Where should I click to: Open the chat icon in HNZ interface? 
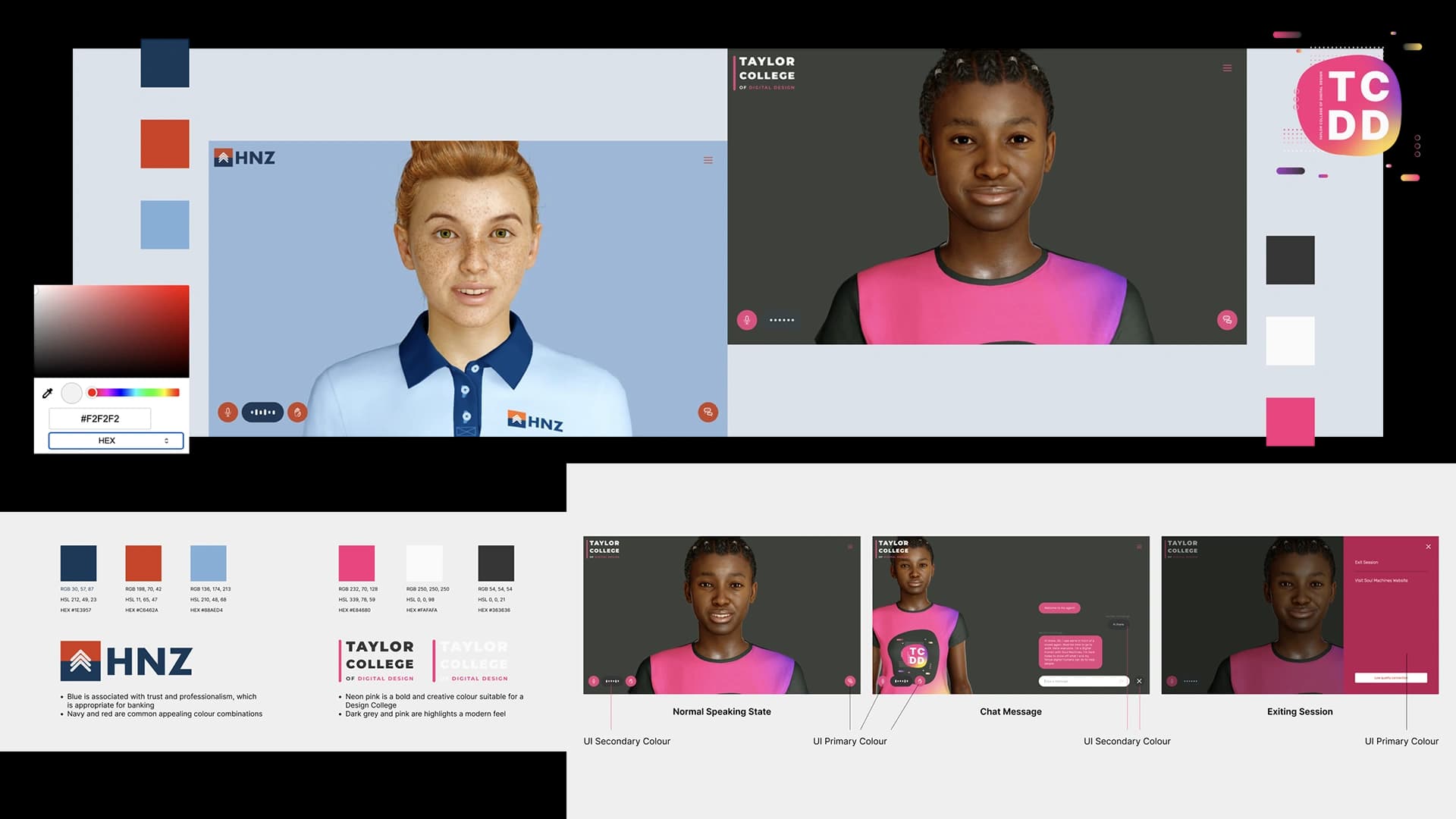click(708, 412)
